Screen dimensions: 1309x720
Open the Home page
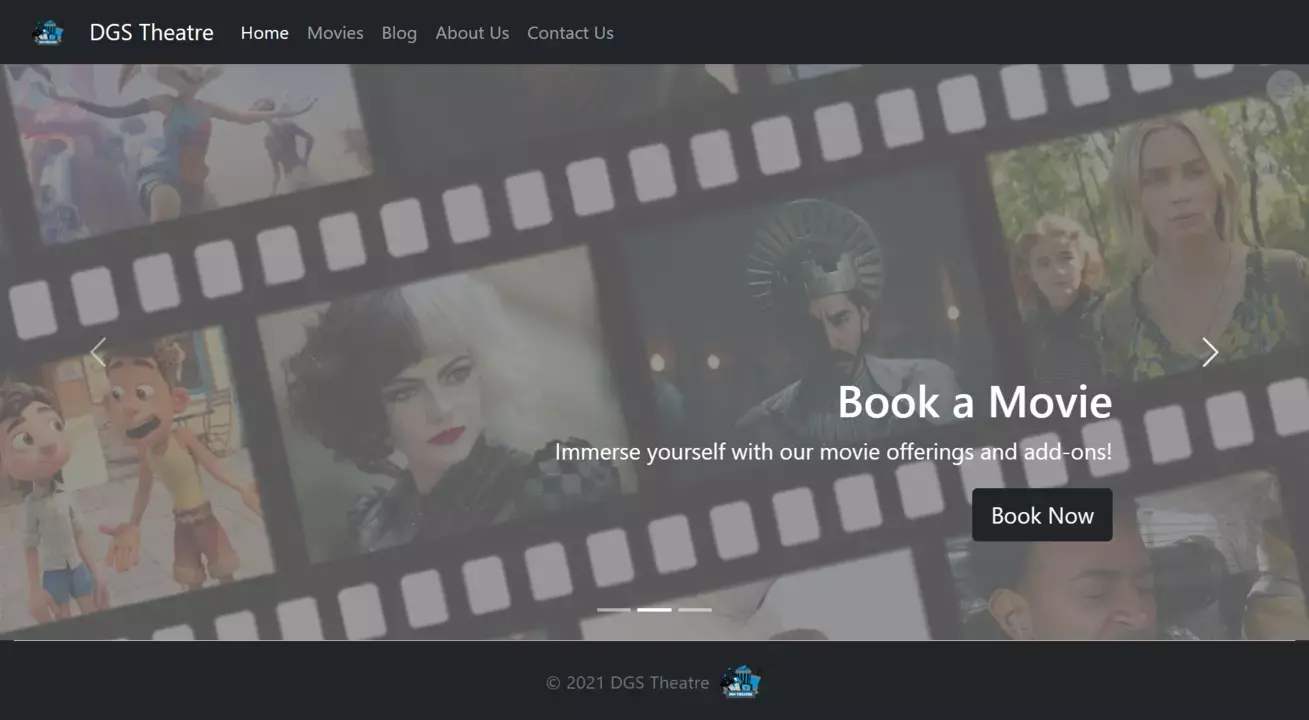coord(264,33)
